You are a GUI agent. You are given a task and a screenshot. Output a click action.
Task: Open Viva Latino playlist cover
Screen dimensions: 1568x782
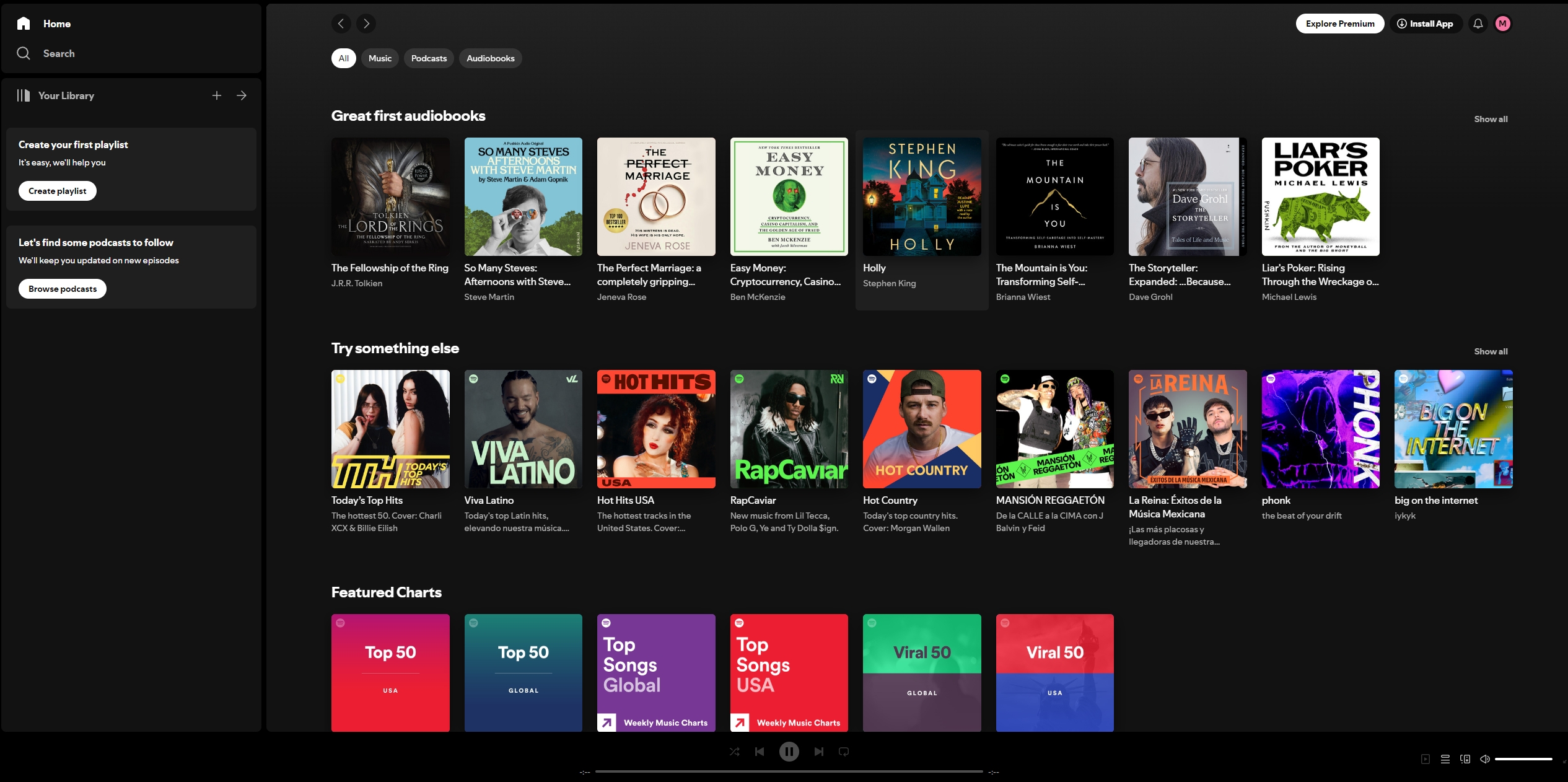pos(523,429)
